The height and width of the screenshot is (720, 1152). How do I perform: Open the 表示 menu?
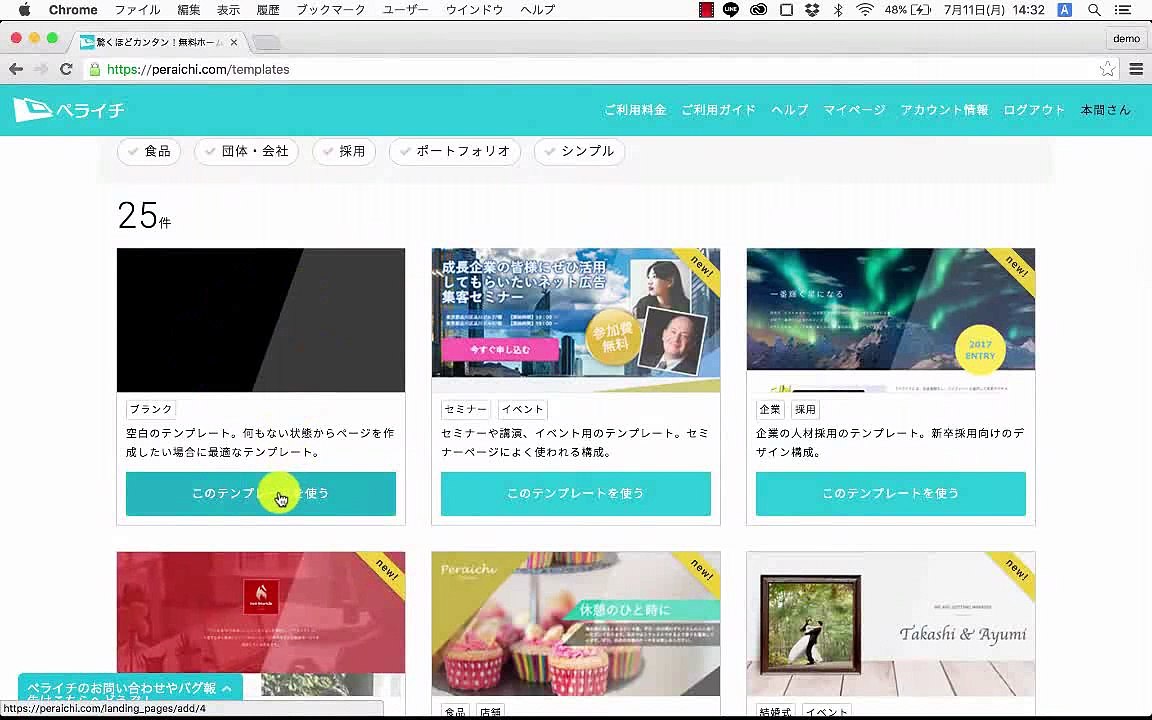228,10
